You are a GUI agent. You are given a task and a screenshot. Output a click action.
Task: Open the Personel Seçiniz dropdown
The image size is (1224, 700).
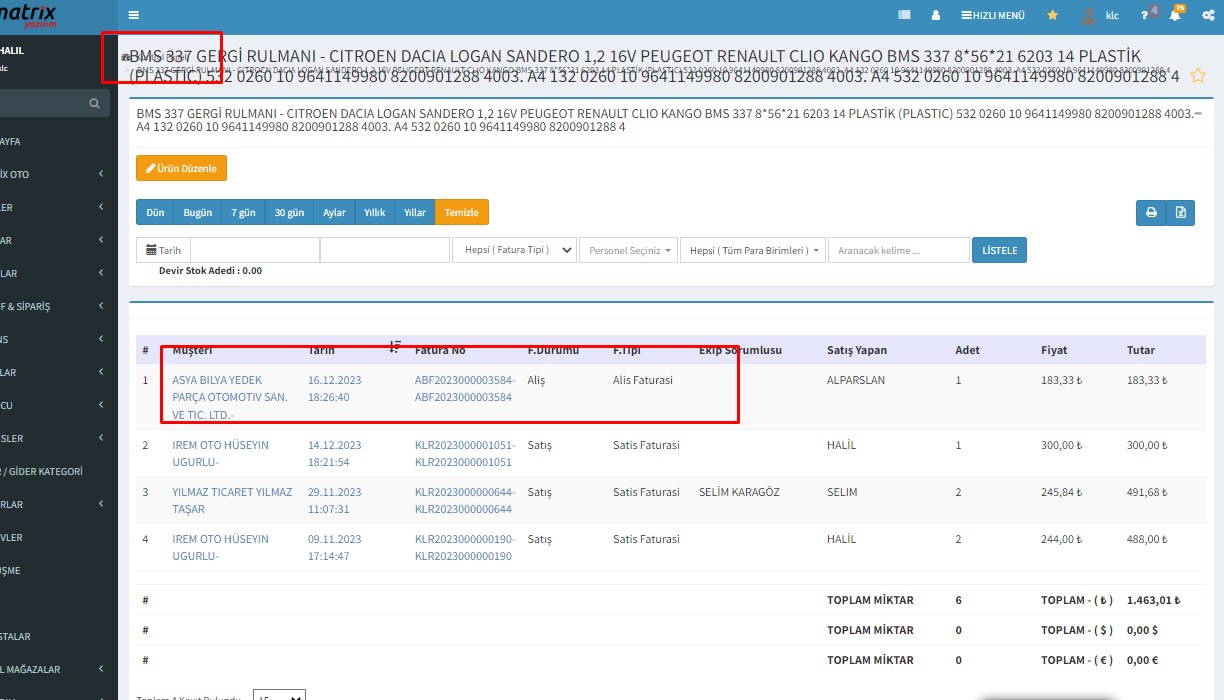(628, 250)
